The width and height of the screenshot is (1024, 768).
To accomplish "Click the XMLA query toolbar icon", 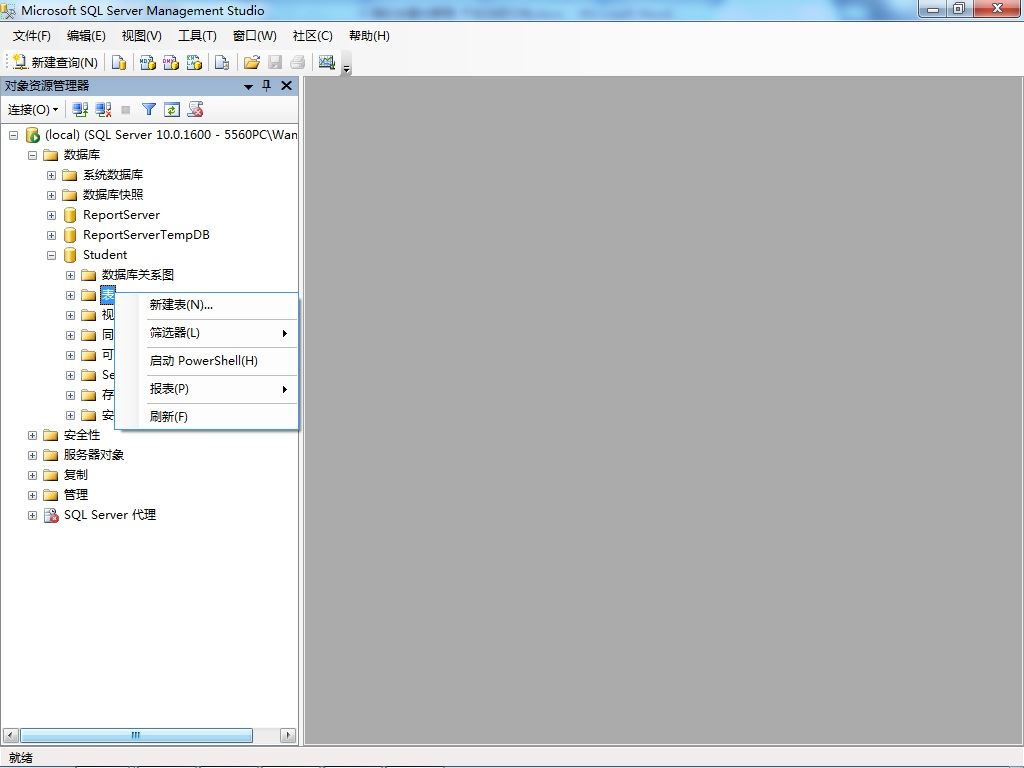I will pyautogui.click(x=195, y=62).
